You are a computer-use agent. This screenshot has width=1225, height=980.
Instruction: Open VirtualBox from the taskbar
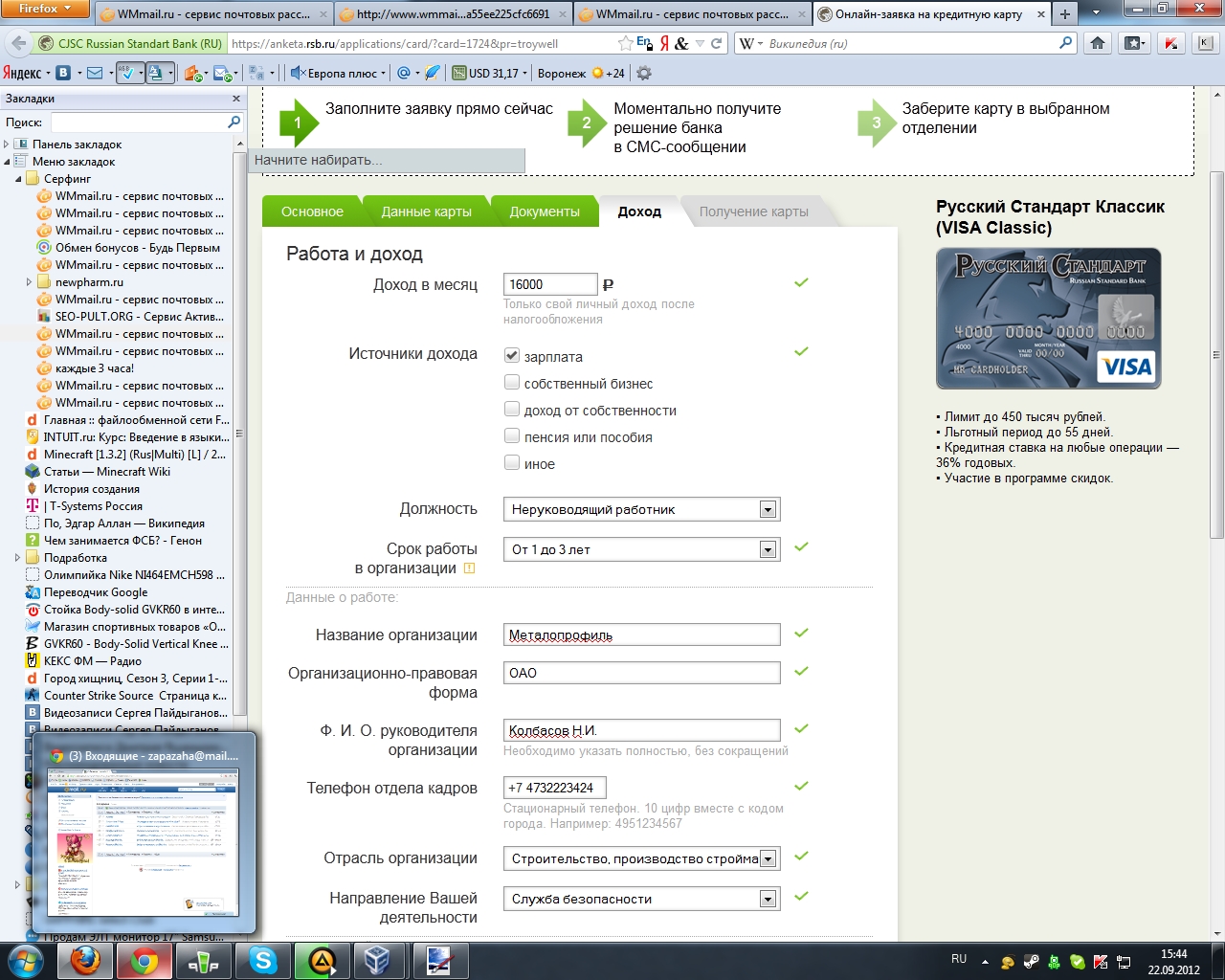click(x=379, y=959)
